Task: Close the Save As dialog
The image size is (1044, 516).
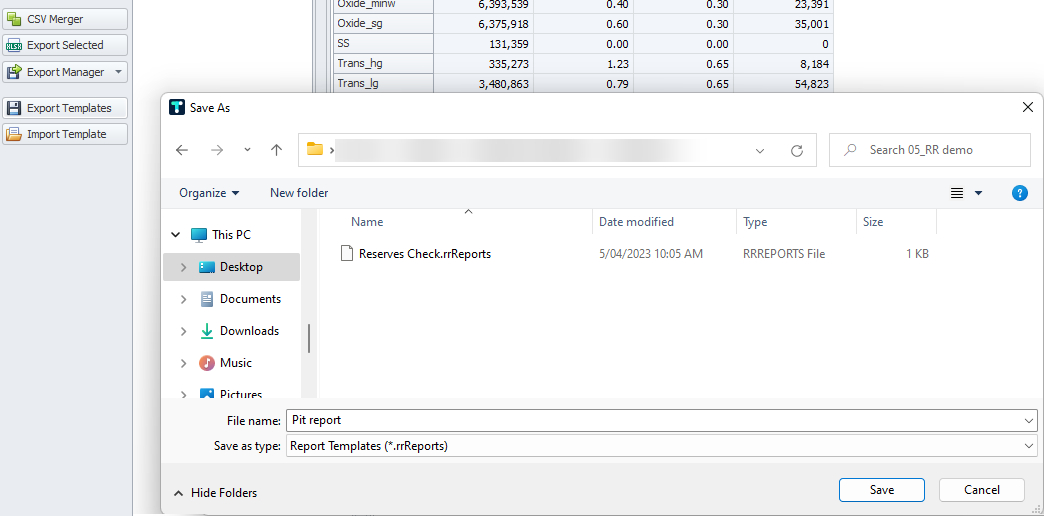Action: 1028,107
